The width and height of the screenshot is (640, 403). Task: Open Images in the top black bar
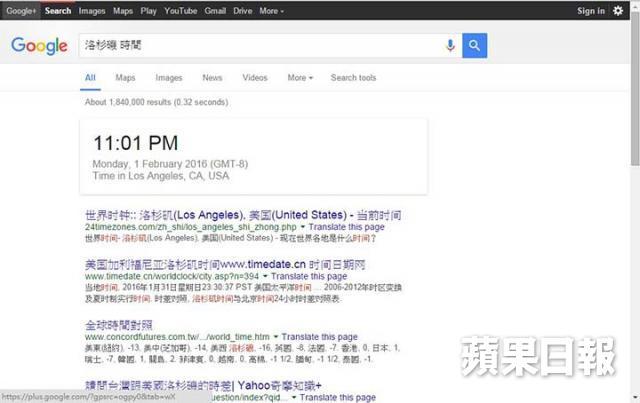(92, 11)
